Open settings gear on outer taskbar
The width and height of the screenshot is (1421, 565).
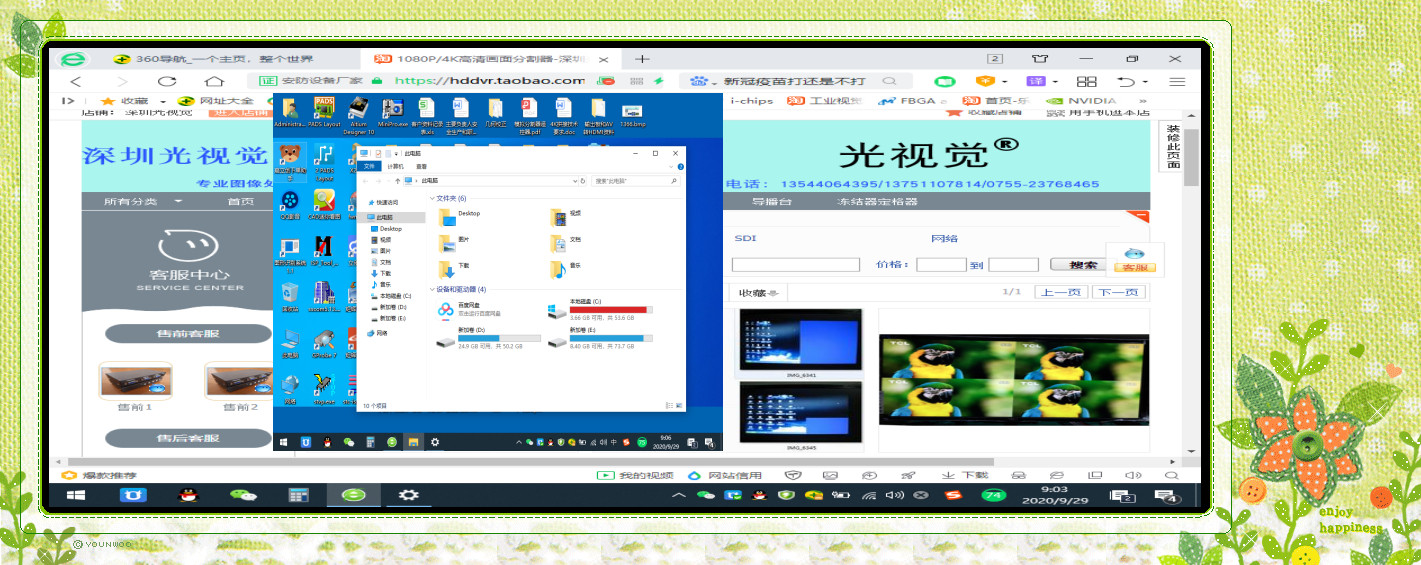click(408, 494)
